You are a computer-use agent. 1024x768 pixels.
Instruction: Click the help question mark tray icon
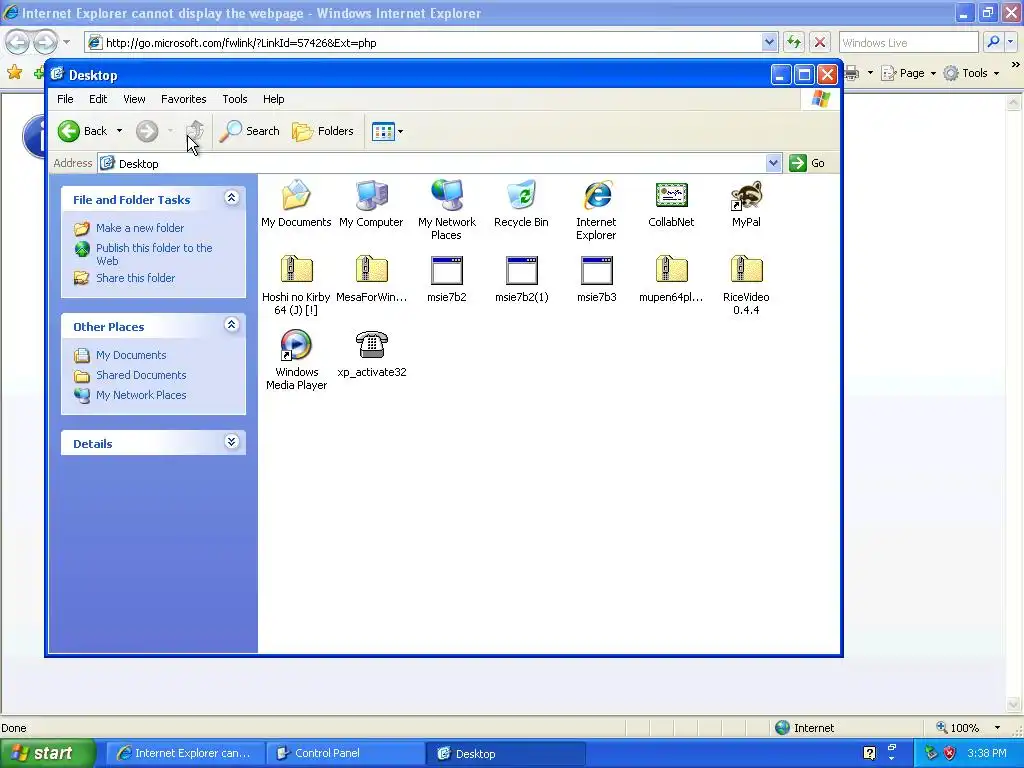point(869,754)
